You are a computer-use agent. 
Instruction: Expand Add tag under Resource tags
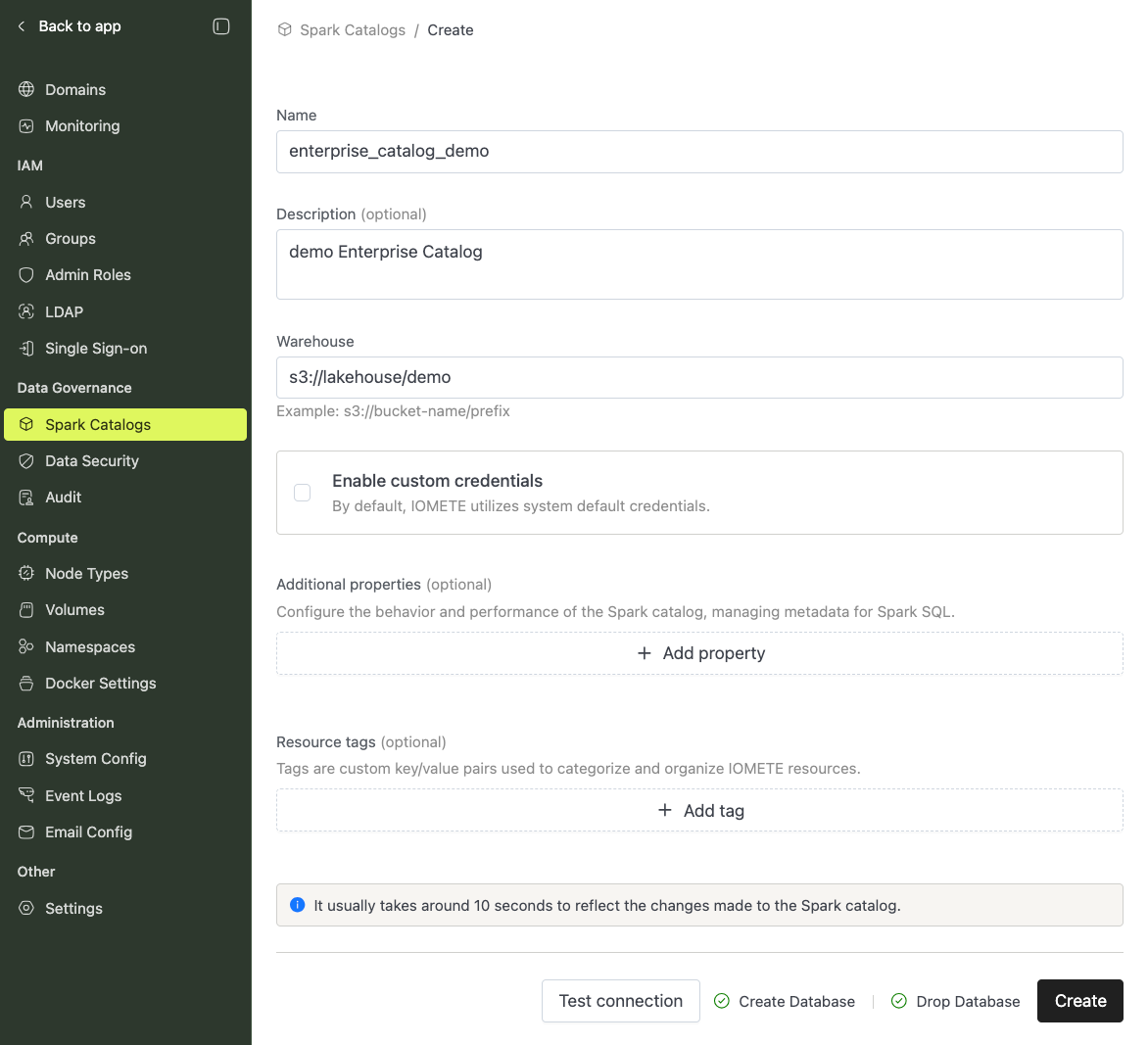pyautogui.click(x=699, y=810)
